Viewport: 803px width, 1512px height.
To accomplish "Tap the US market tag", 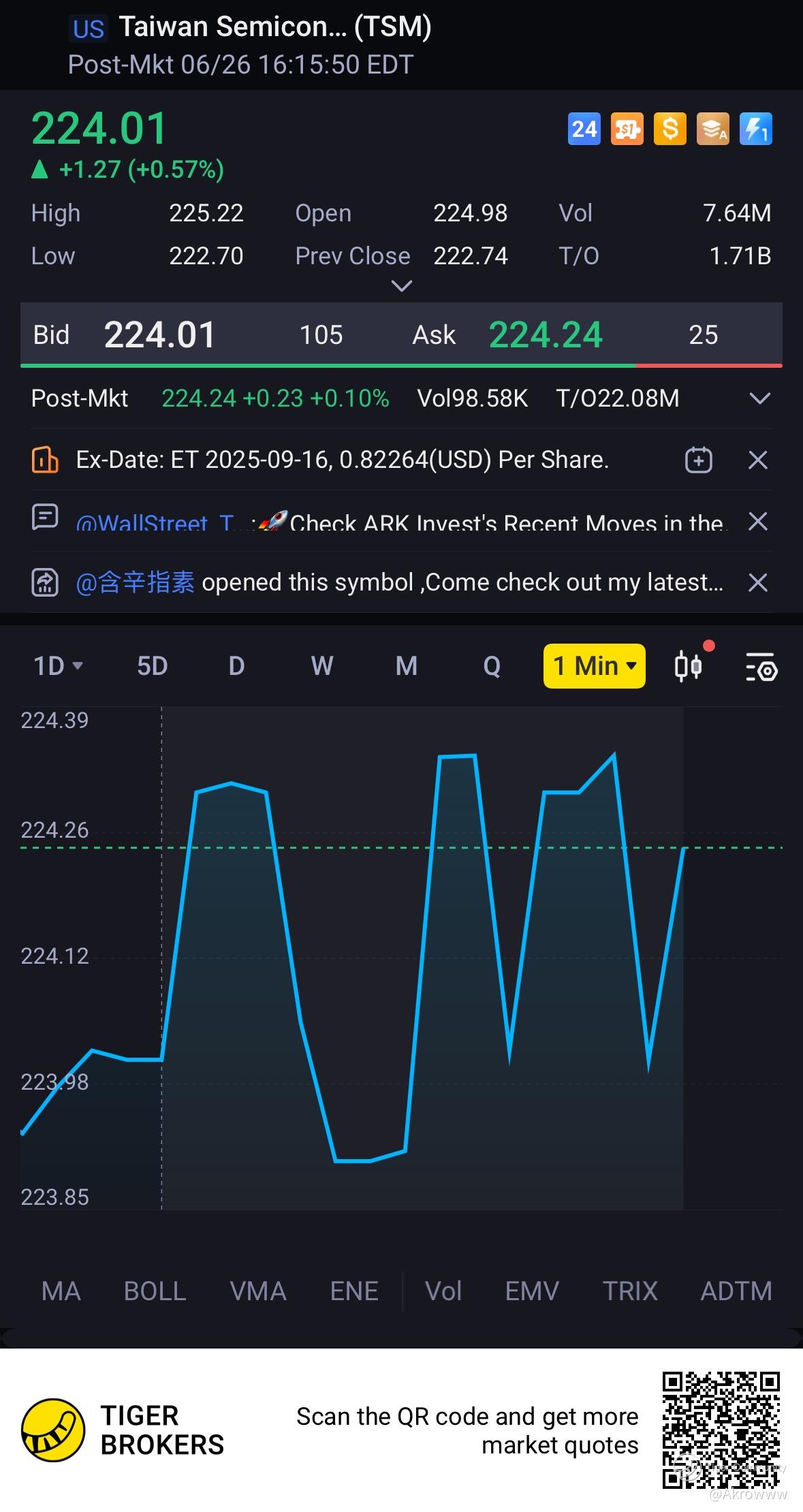I will point(89,29).
